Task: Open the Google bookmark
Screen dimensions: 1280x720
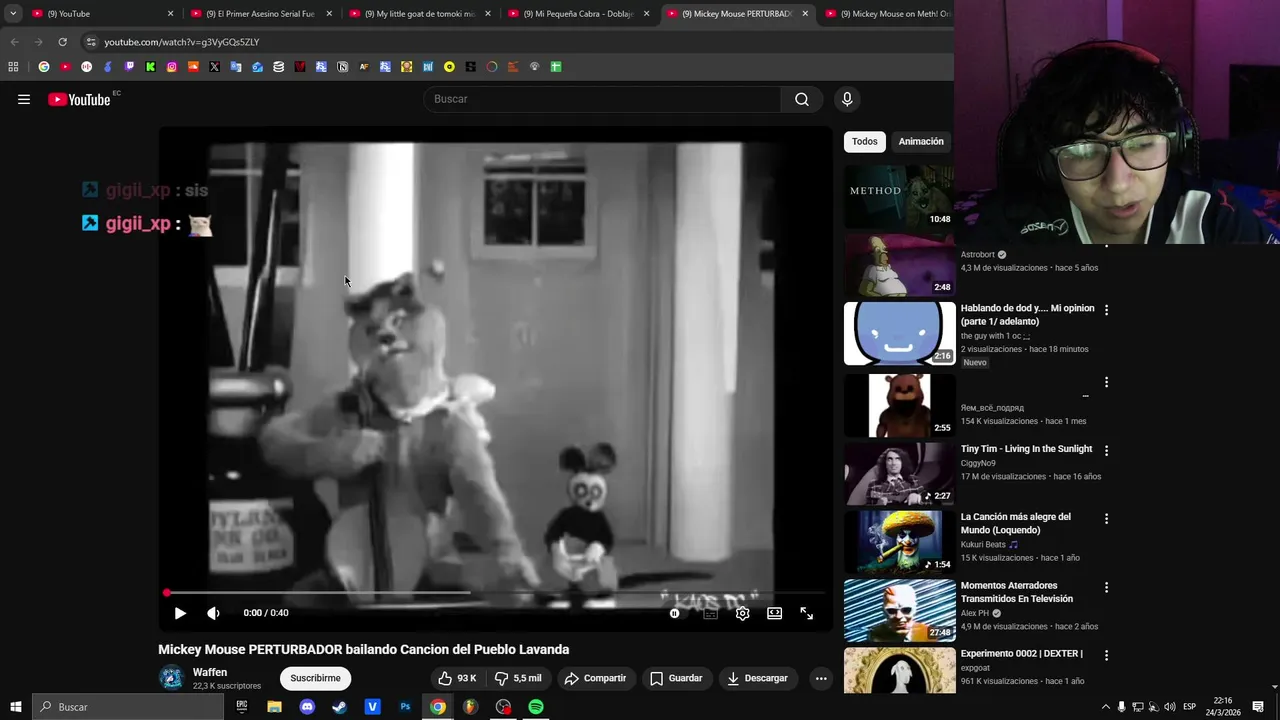Action: 43,67
